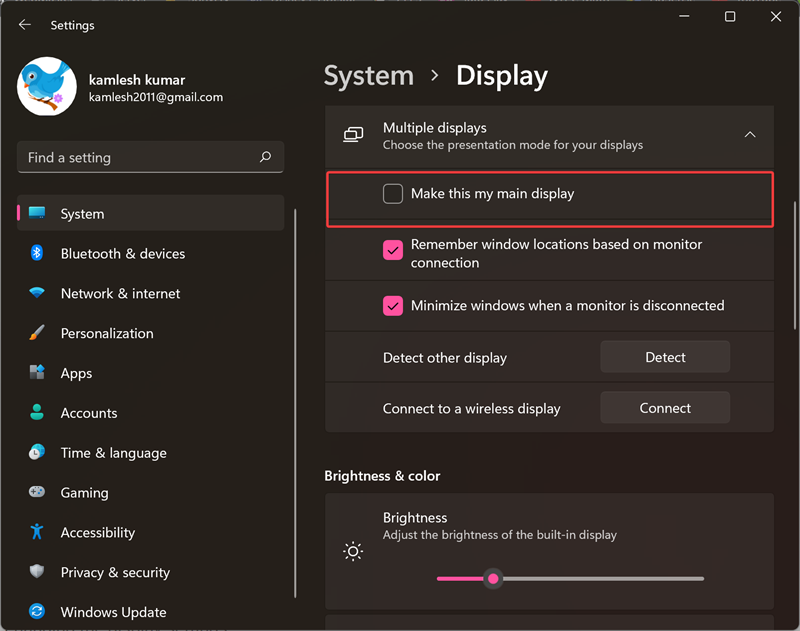Click the Brightness slider handle
This screenshot has width=800, height=631.
(492, 578)
